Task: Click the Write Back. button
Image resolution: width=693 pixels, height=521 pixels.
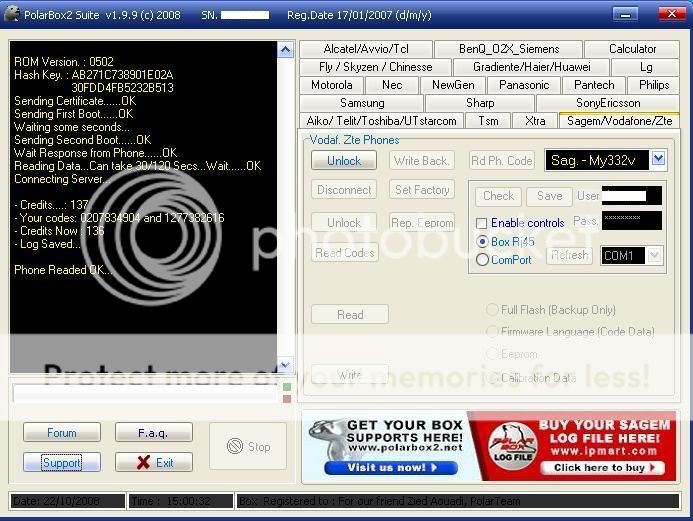Action: click(422, 160)
